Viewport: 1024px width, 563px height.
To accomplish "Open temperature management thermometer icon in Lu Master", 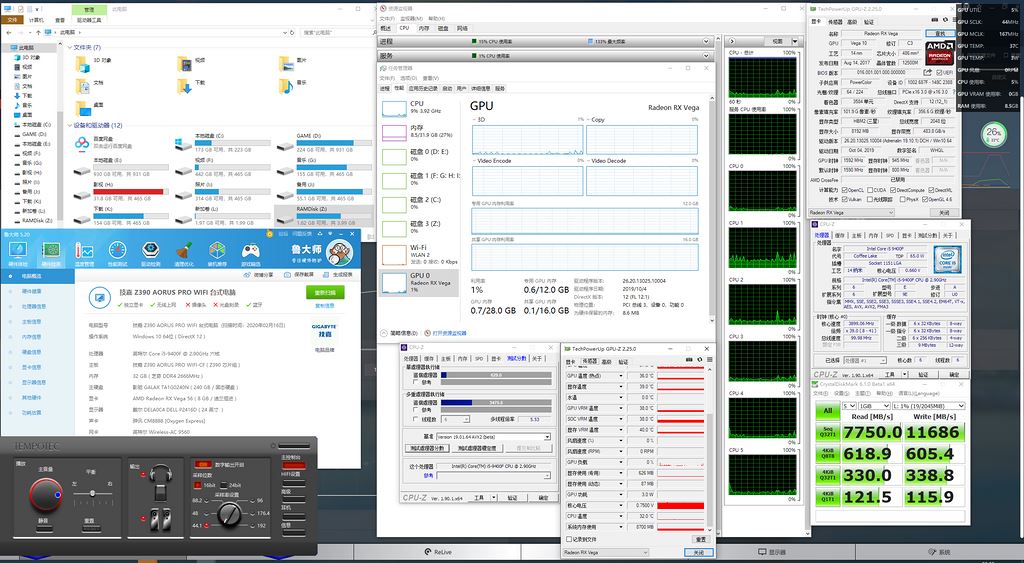I will click(x=84, y=251).
